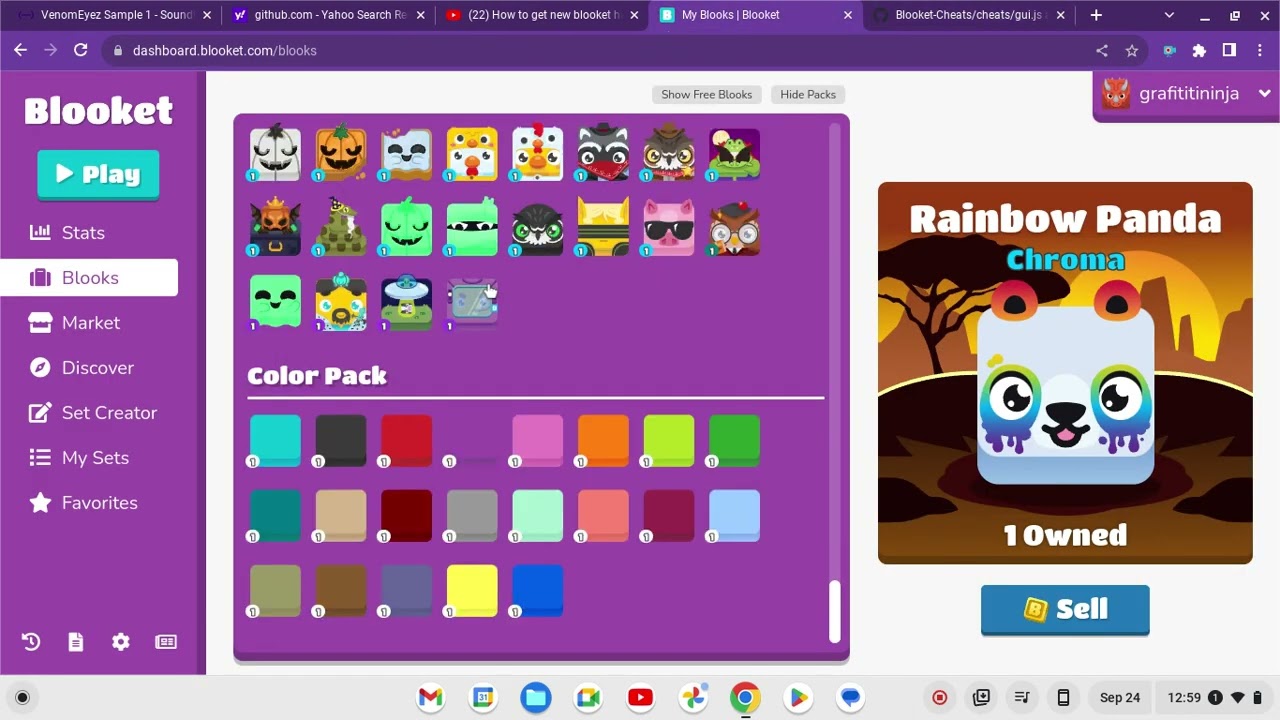Select the pink pig with sunglasses blook

(x=669, y=229)
